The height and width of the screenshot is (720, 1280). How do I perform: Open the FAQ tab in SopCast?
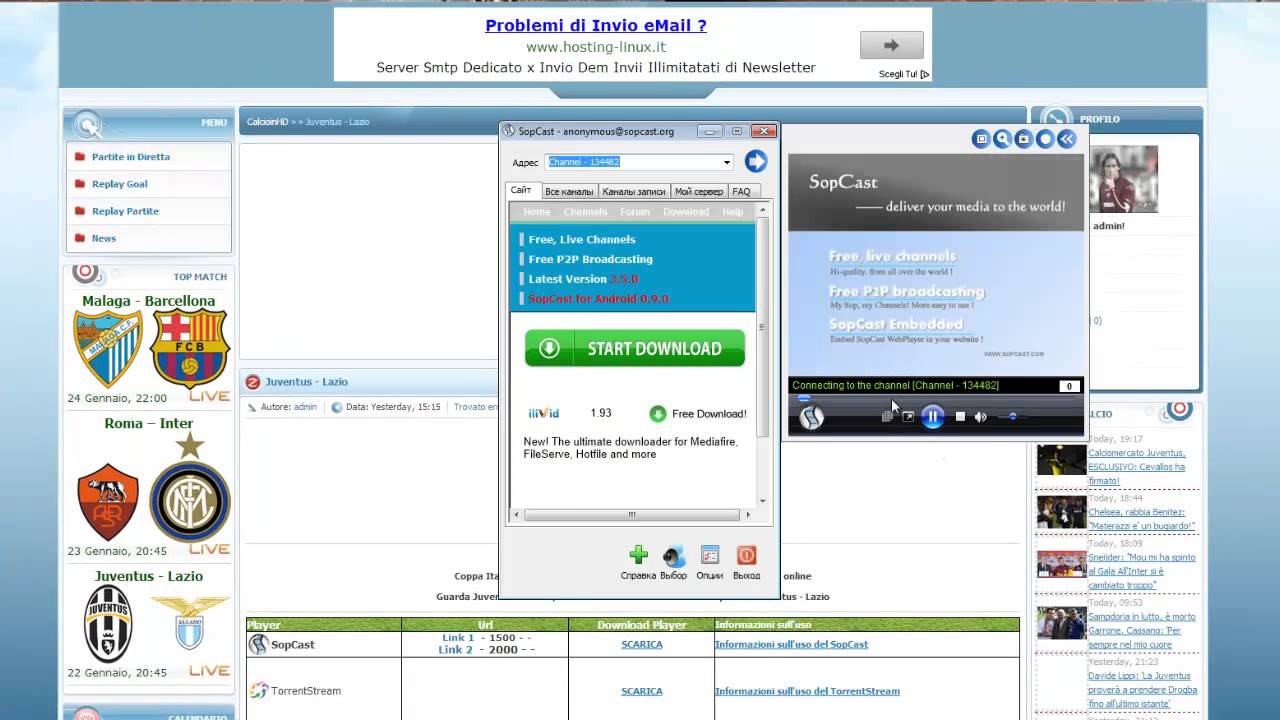(x=741, y=191)
